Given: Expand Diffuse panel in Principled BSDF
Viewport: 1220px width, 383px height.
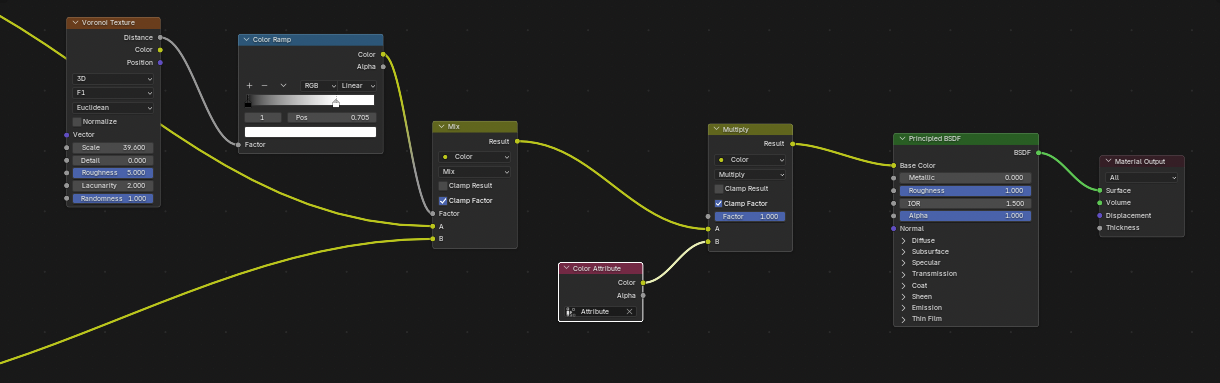Looking at the screenshot, I should coord(904,241).
